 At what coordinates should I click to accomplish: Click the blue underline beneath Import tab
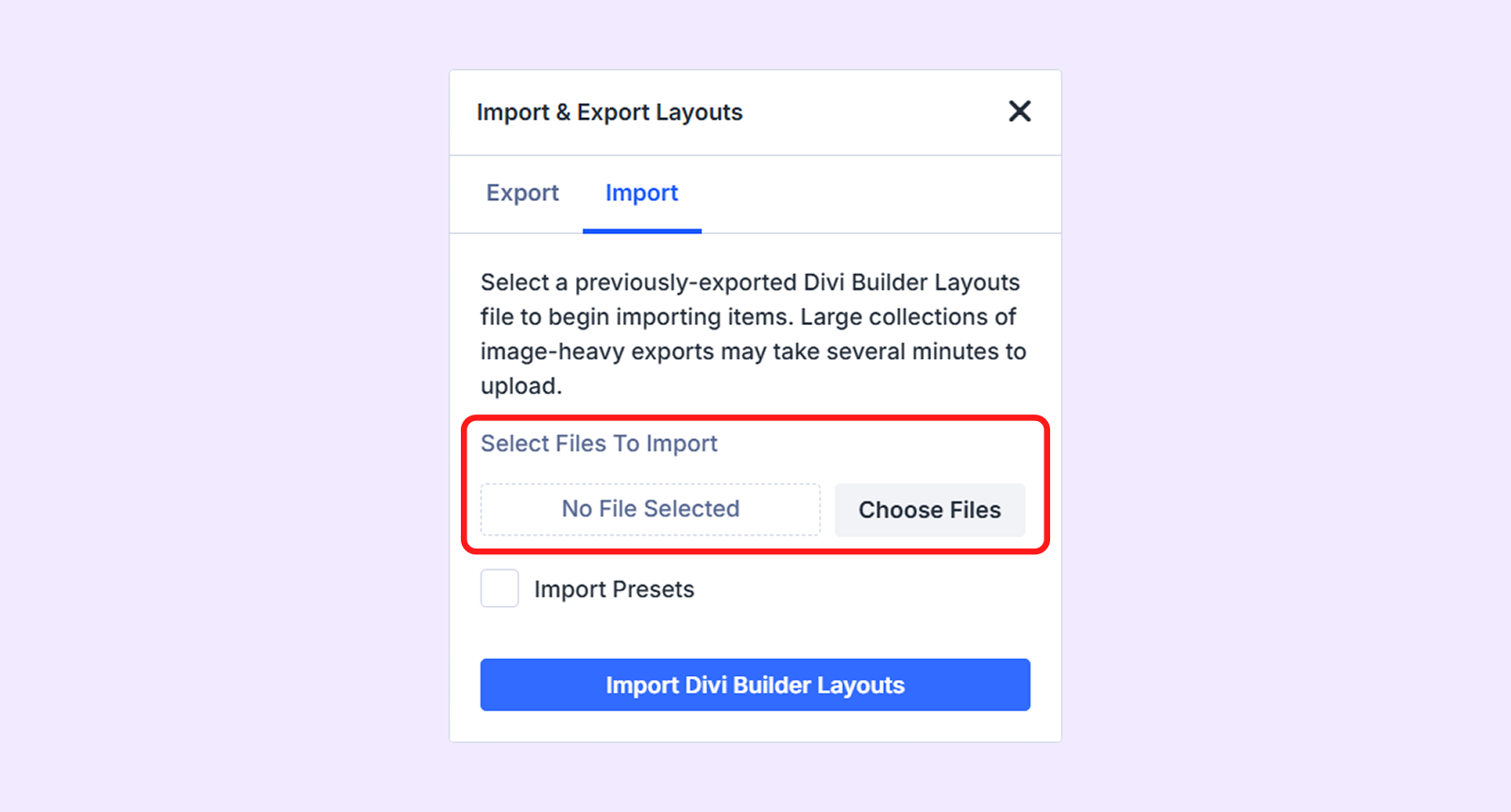[642, 230]
